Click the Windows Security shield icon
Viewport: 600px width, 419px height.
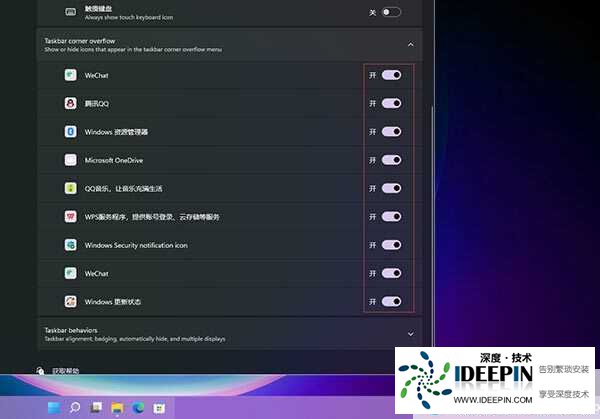70,245
